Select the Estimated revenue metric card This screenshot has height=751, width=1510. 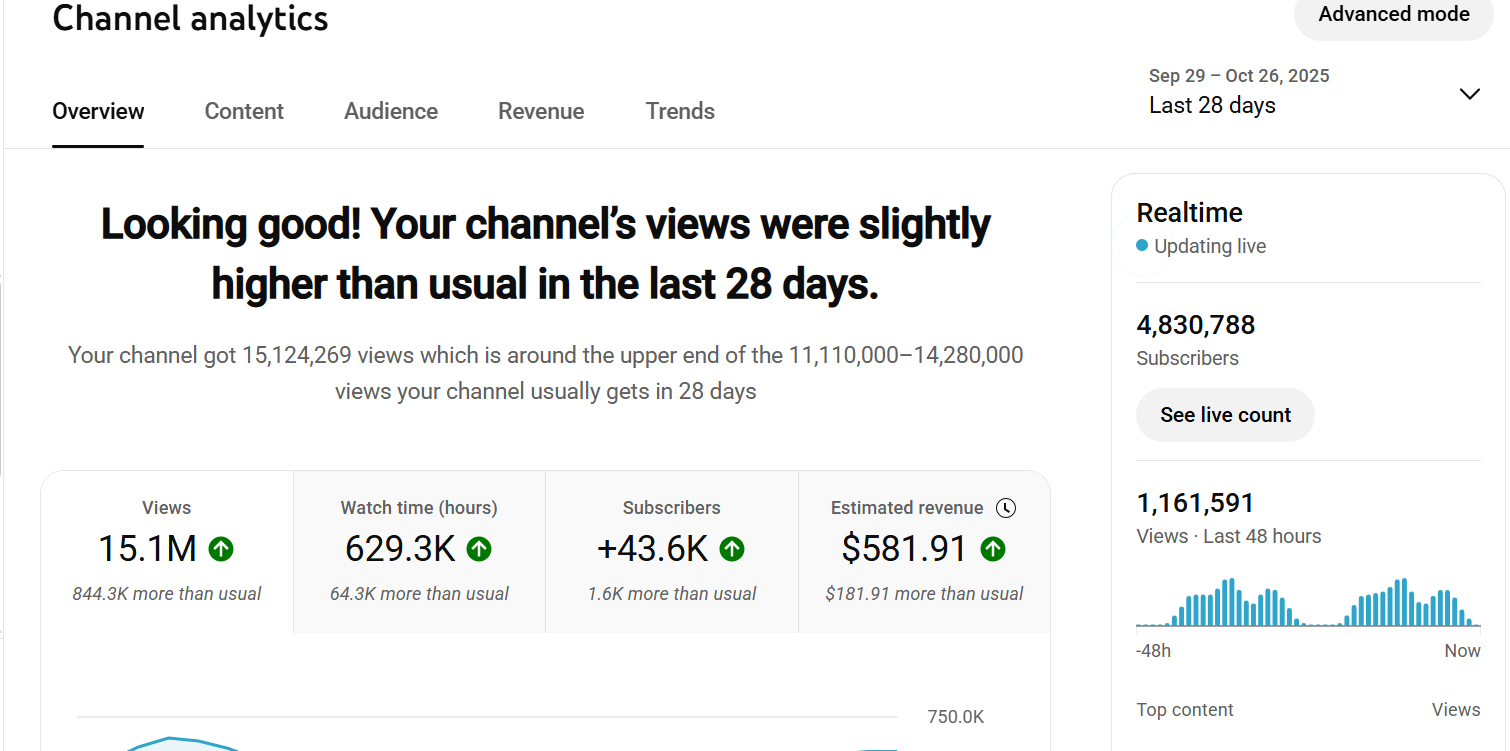pos(924,552)
